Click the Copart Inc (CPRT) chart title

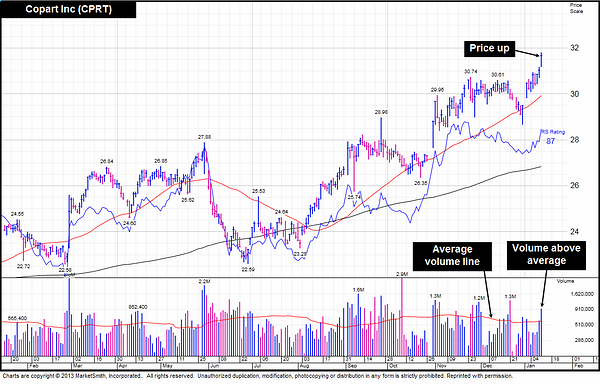pos(68,9)
